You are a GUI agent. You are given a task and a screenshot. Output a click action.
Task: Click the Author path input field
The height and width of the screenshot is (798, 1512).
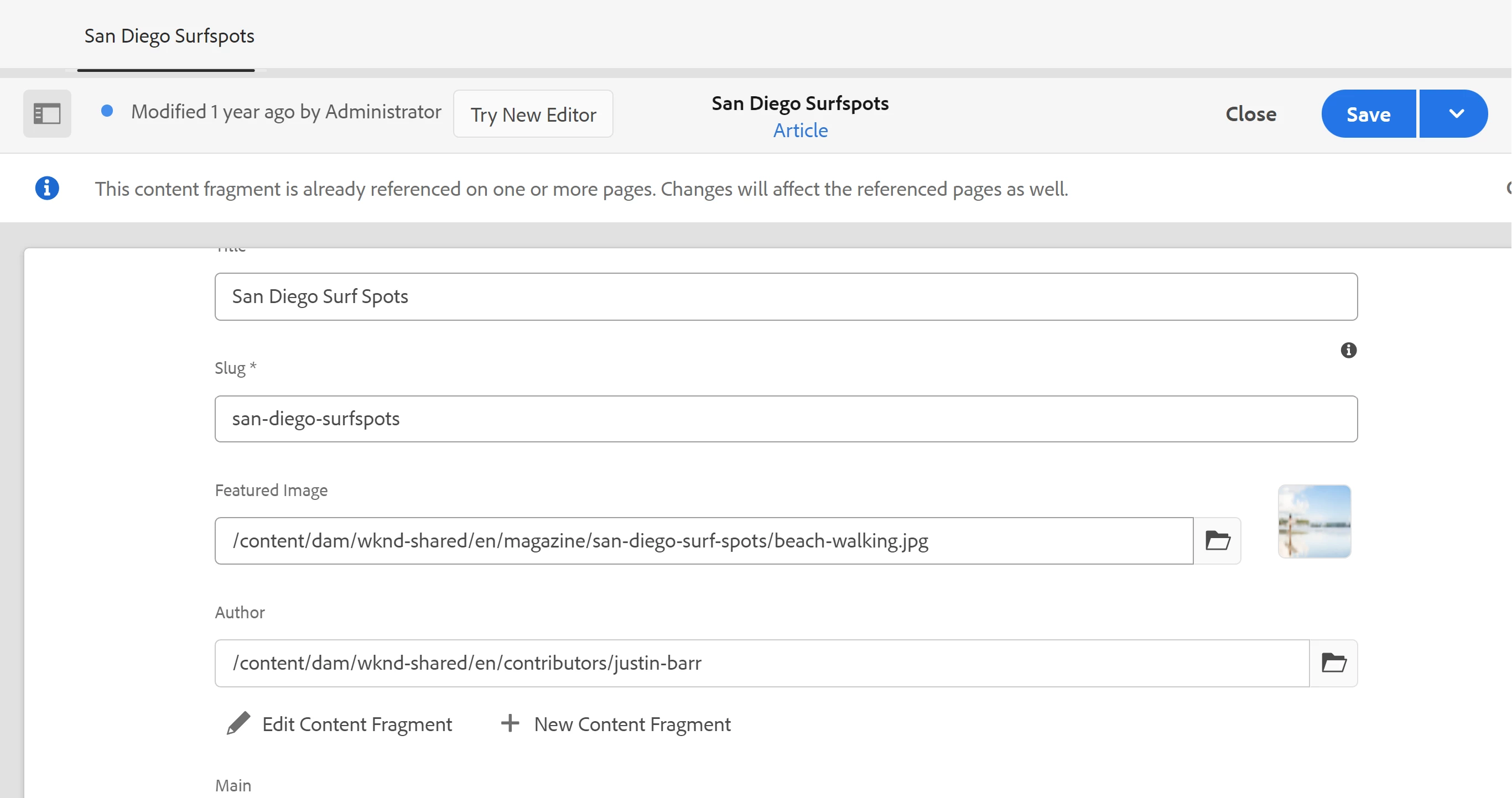coord(761,663)
